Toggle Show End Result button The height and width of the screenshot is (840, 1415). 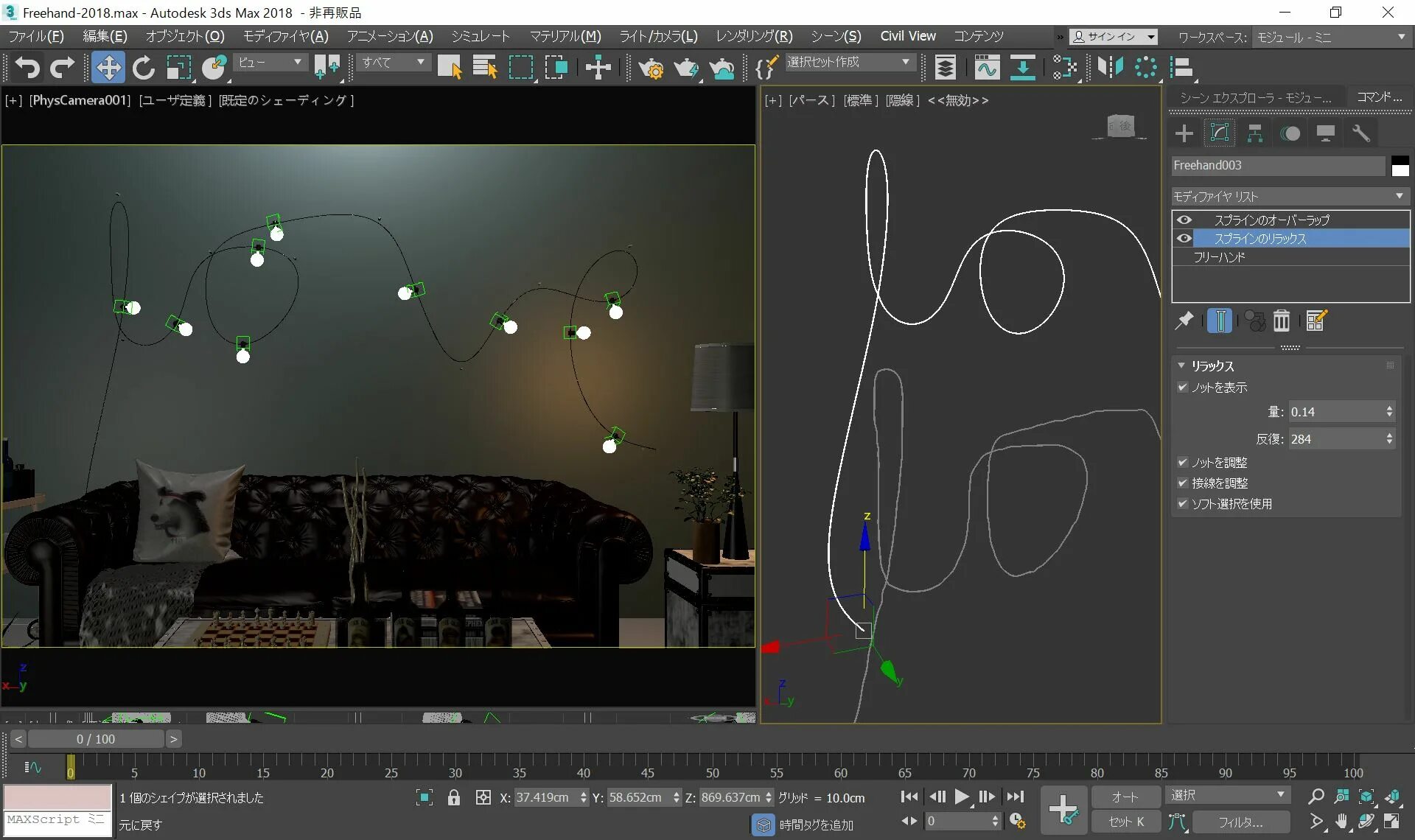1220,321
